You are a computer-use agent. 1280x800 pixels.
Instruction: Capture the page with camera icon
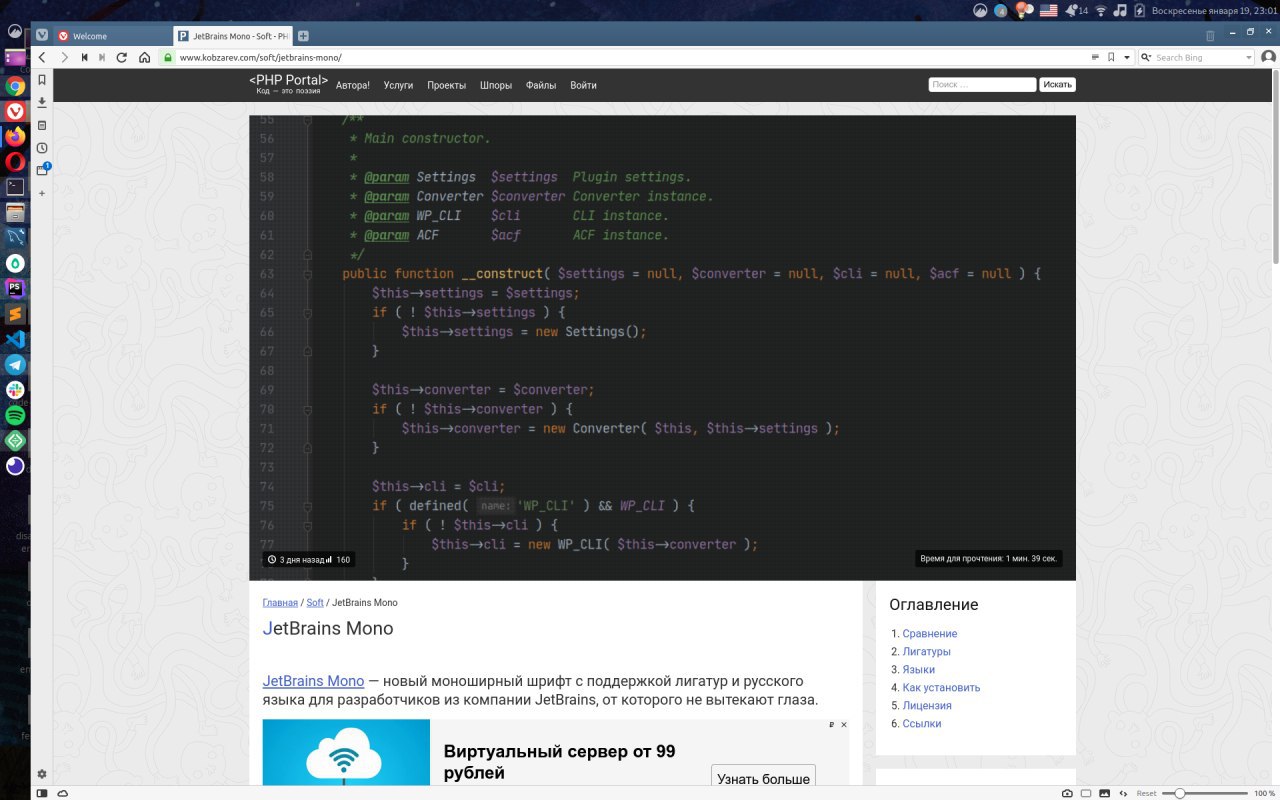1067,793
